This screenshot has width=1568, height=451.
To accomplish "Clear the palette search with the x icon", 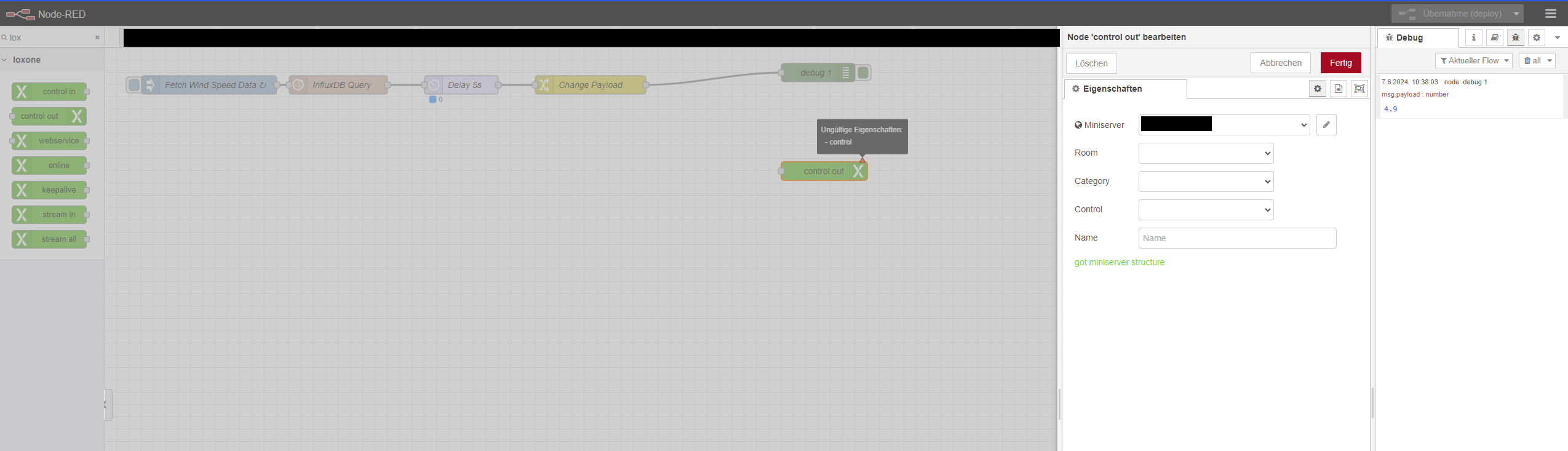I will pos(97,38).
